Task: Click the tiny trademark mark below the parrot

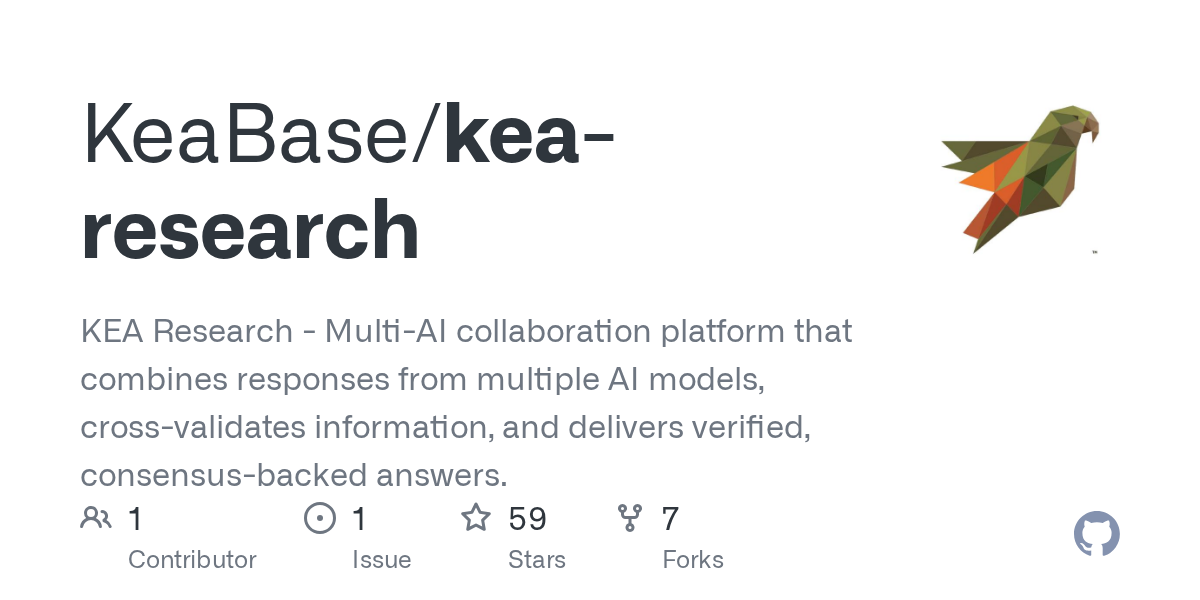Action: point(1095,252)
